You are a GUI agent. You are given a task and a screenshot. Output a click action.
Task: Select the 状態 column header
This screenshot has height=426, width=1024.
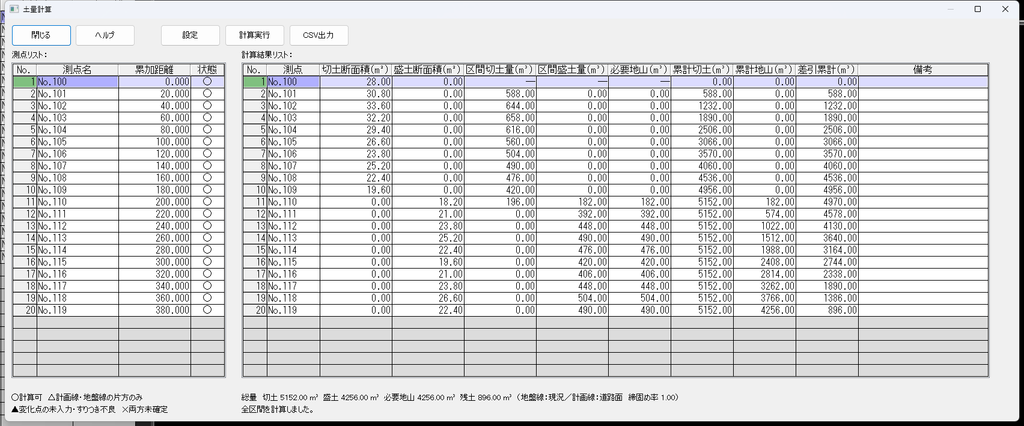click(x=208, y=69)
